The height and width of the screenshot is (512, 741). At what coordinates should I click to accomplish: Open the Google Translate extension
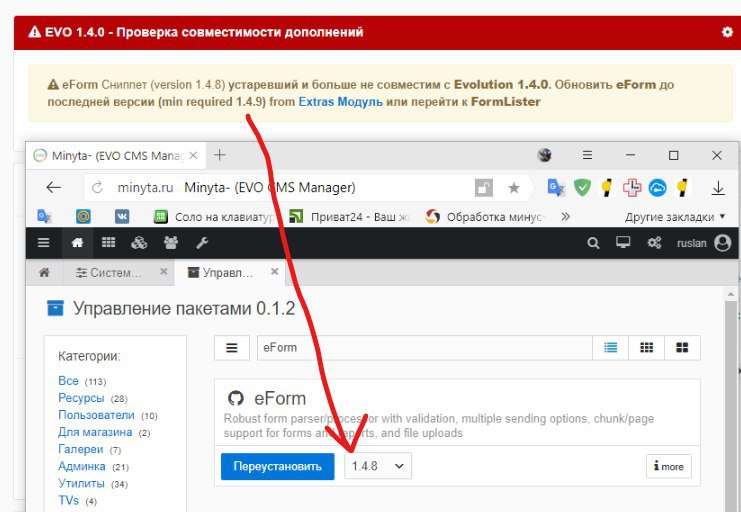556,188
